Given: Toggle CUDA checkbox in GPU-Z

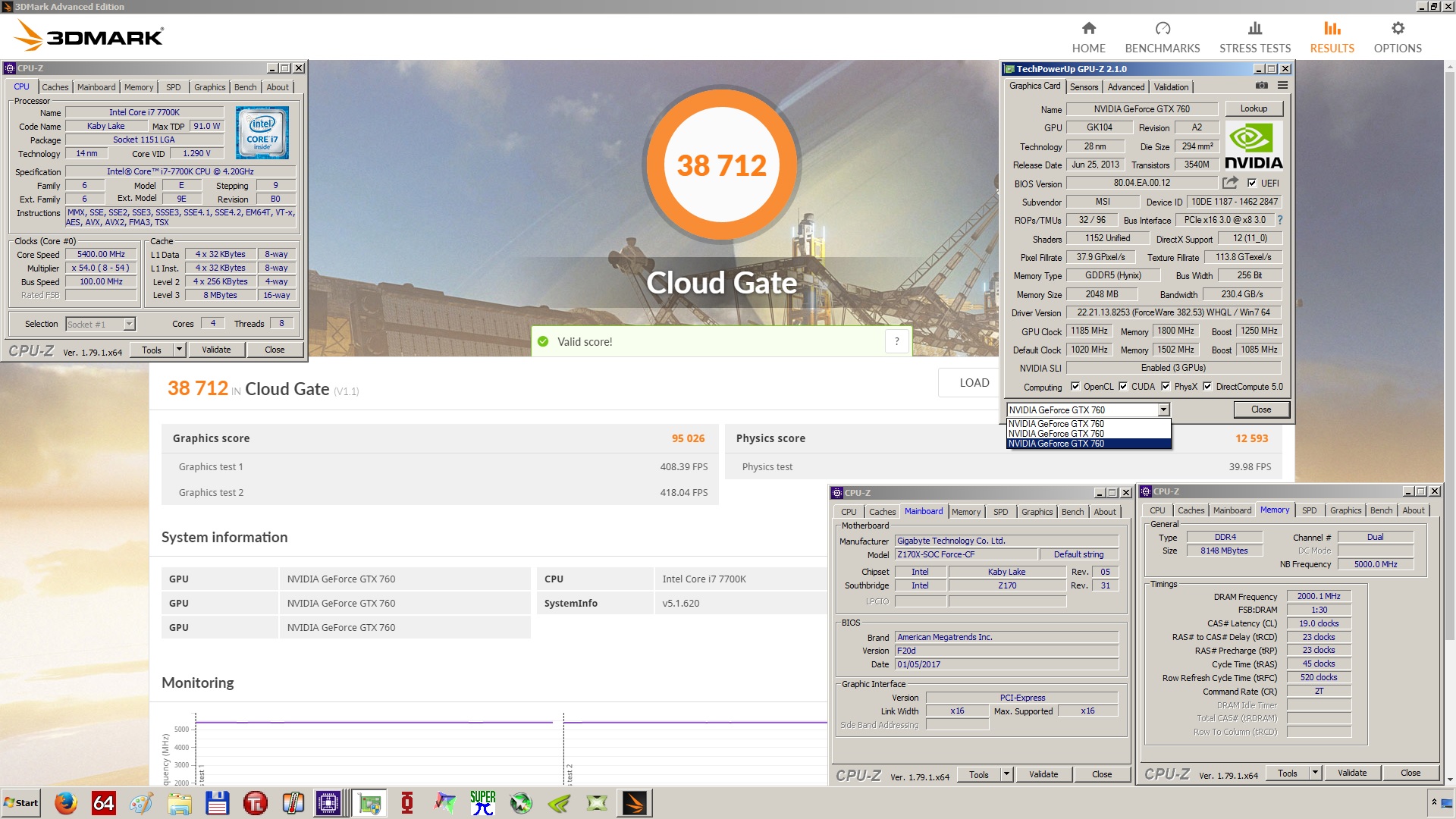Looking at the screenshot, I should coord(1123,386).
